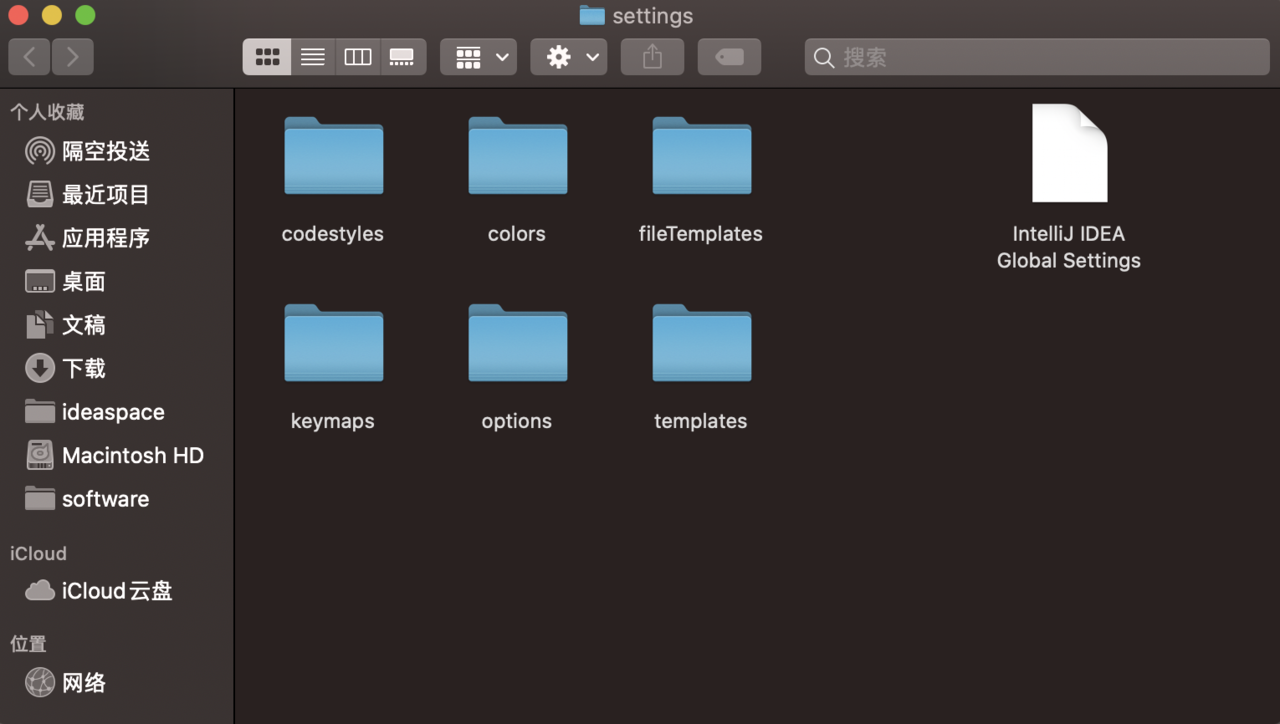Image resolution: width=1280 pixels, height=724 pixels.
Task: Select the keymaps folder
Action: pos(333,344)
